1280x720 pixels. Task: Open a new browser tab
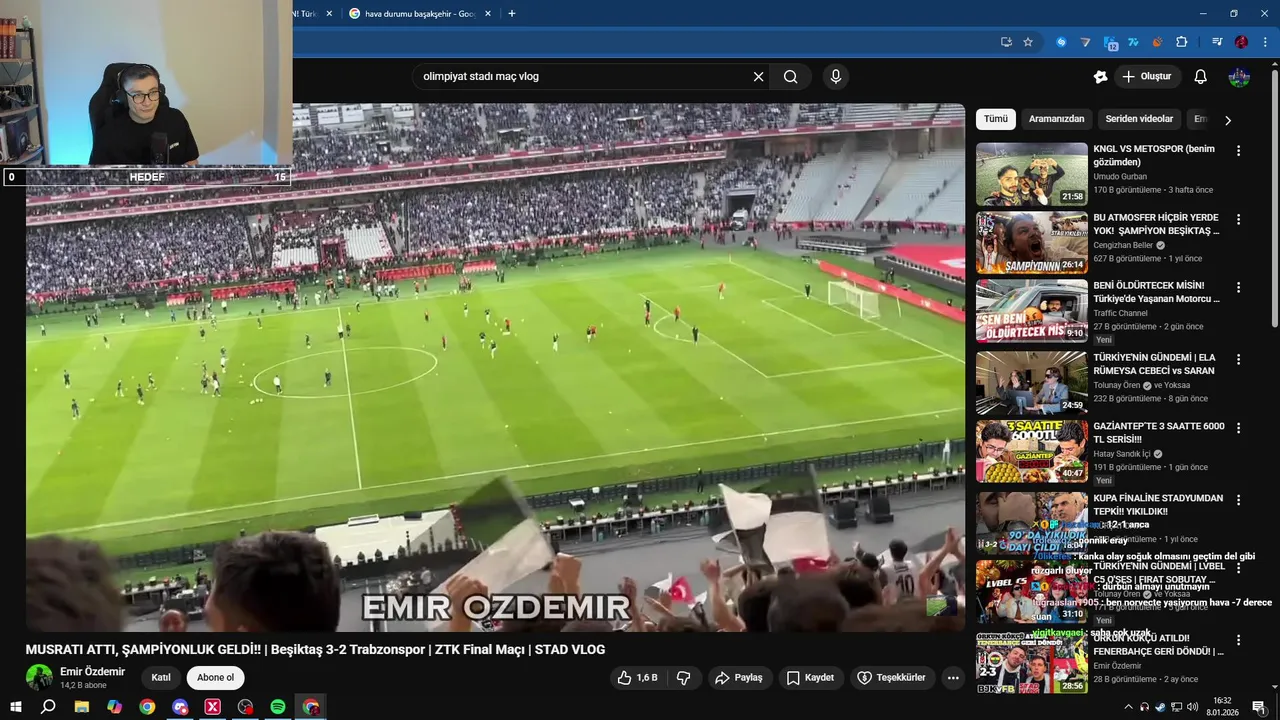[x=512, y=13]
